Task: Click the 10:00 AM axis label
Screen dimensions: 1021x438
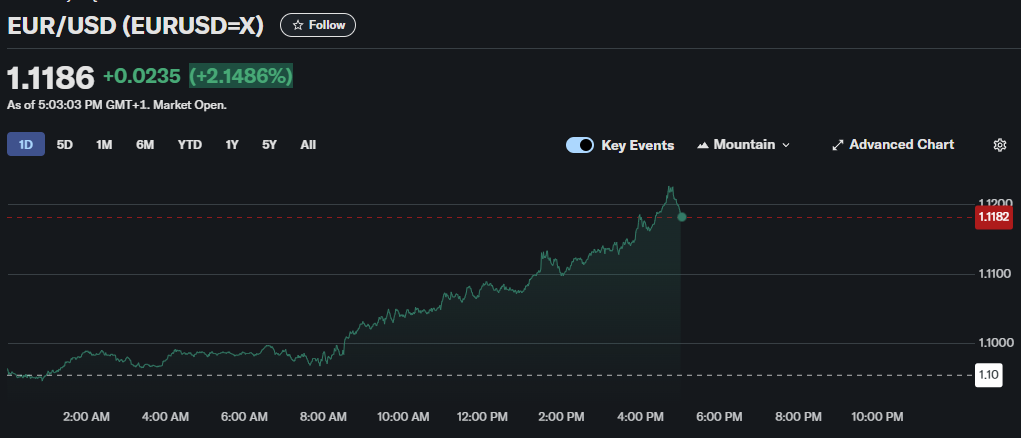Action: point(403,417)
